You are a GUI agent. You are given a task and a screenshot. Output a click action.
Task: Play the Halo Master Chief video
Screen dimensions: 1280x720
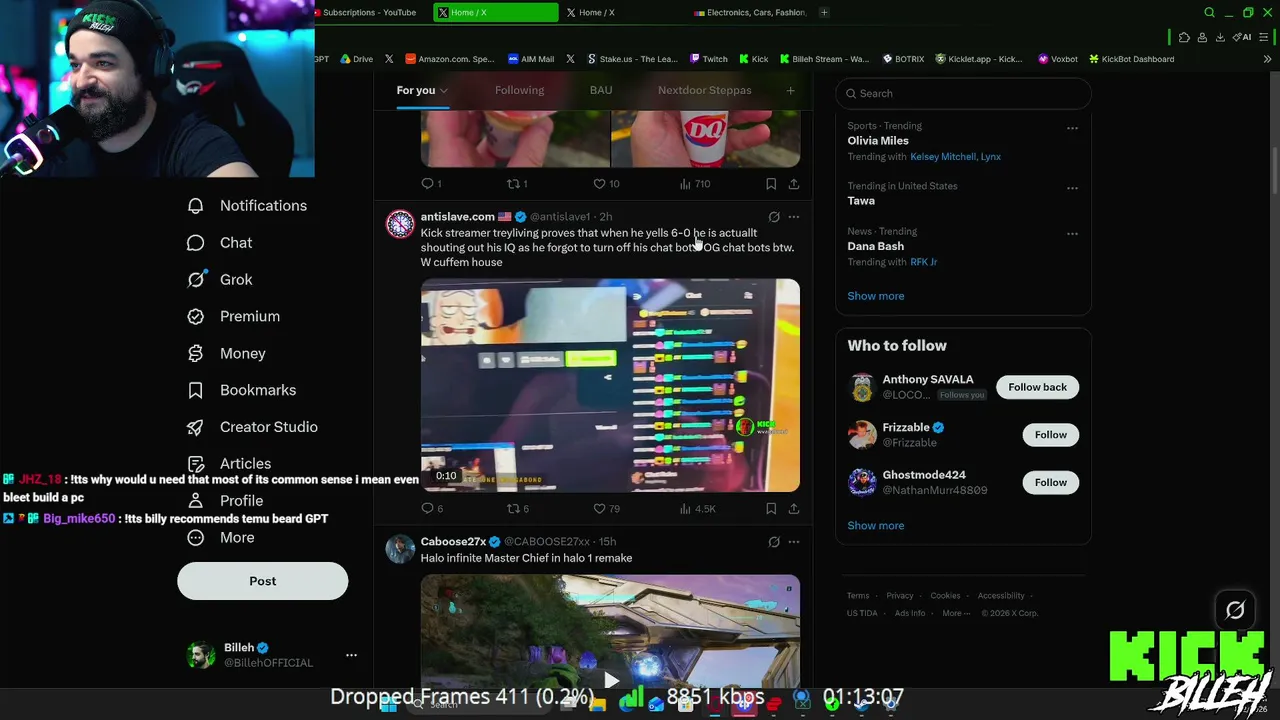611,680
